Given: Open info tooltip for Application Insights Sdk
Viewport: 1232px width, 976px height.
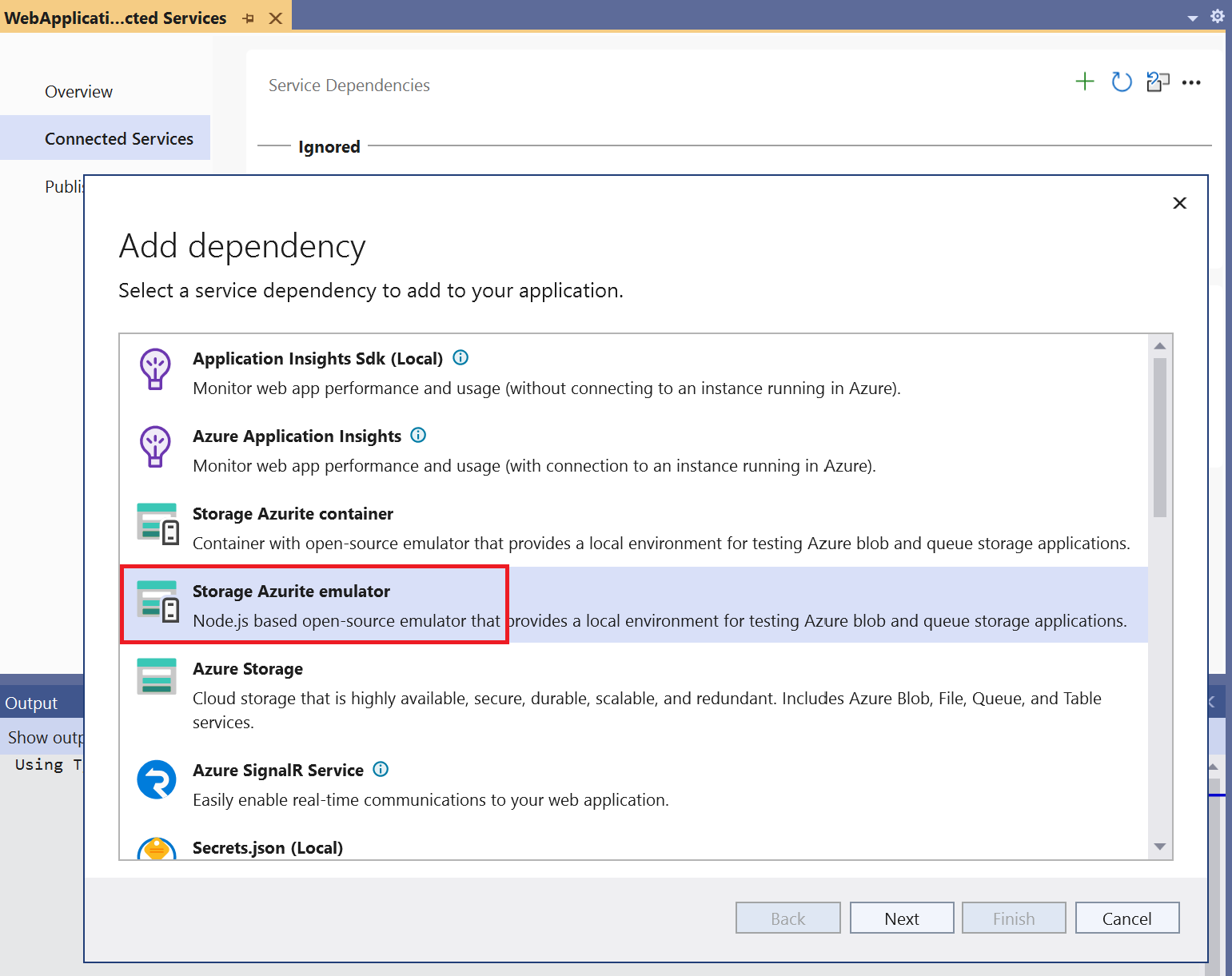Looking at the screenshot, I should tap(461, 357).
